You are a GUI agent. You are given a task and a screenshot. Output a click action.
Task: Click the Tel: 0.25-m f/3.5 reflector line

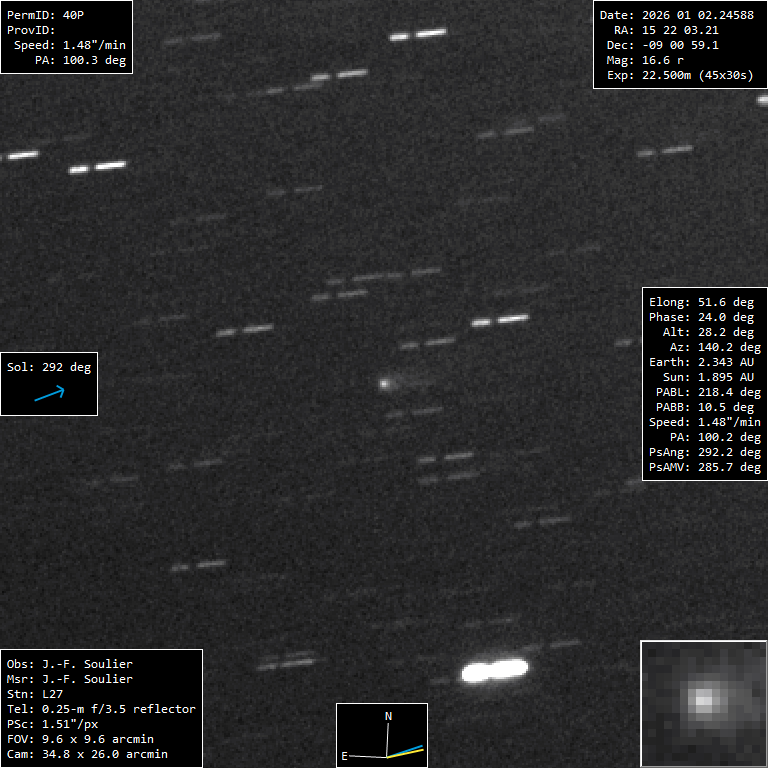[x=101, y=709]
